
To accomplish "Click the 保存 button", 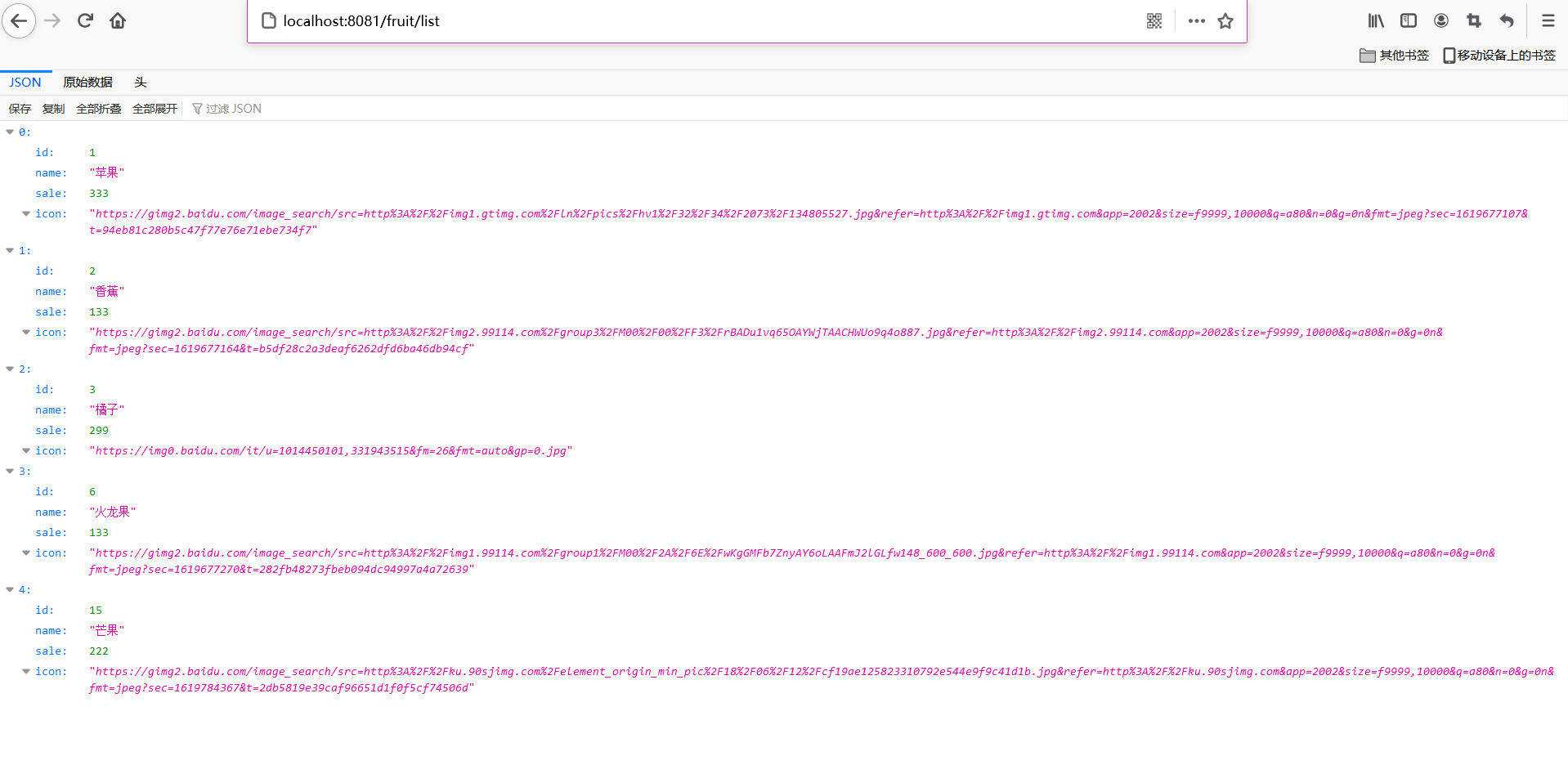I will click(19, 108).
